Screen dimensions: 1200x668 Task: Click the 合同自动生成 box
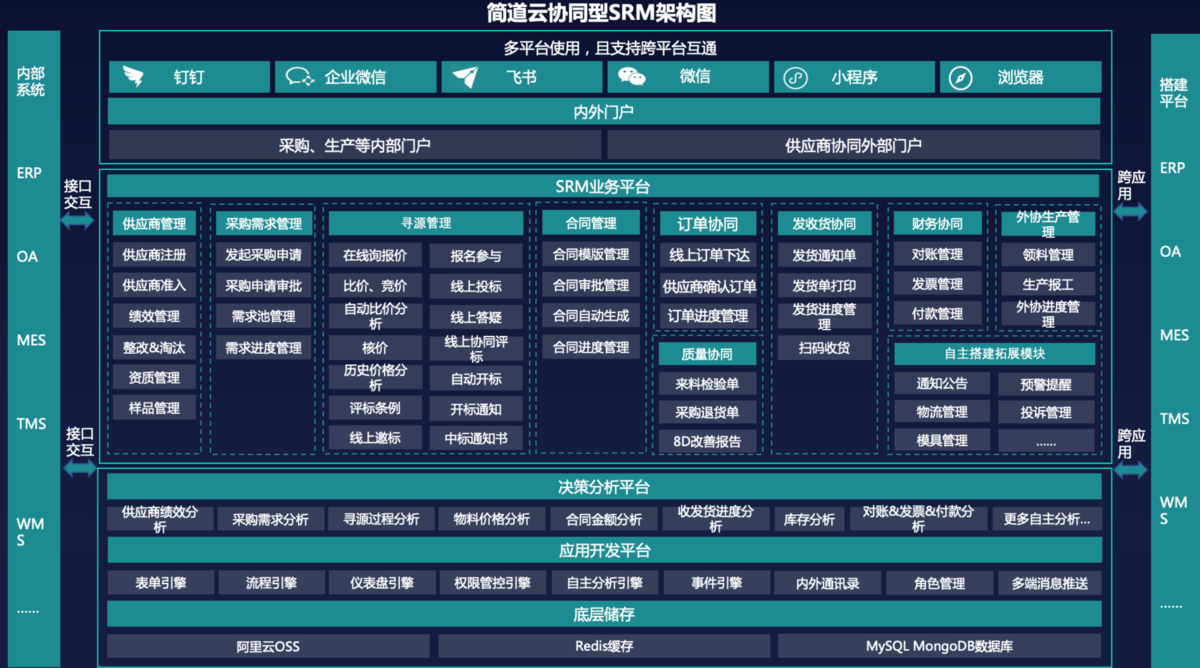[x=590, y=316]
